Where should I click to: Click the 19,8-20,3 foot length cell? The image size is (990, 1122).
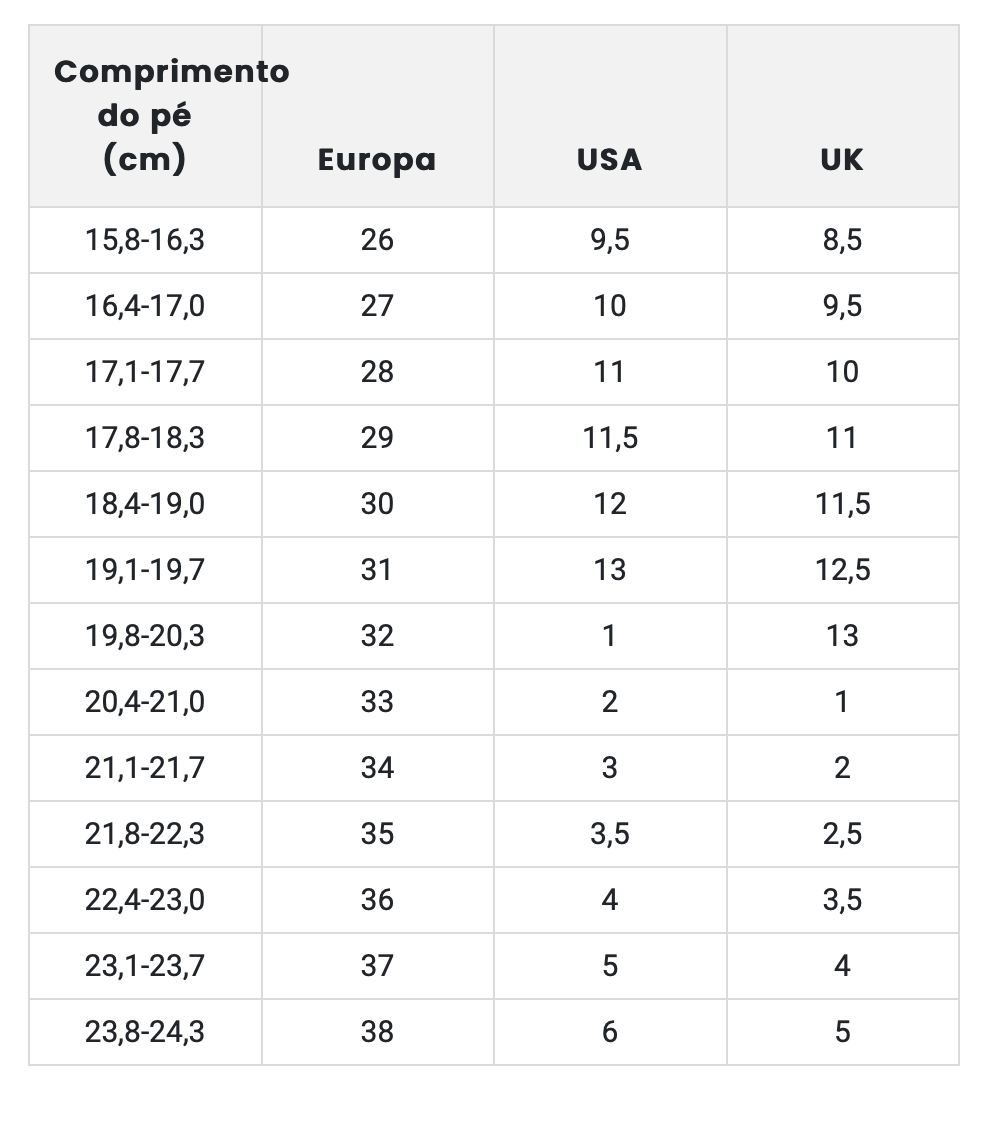[145, 636]
